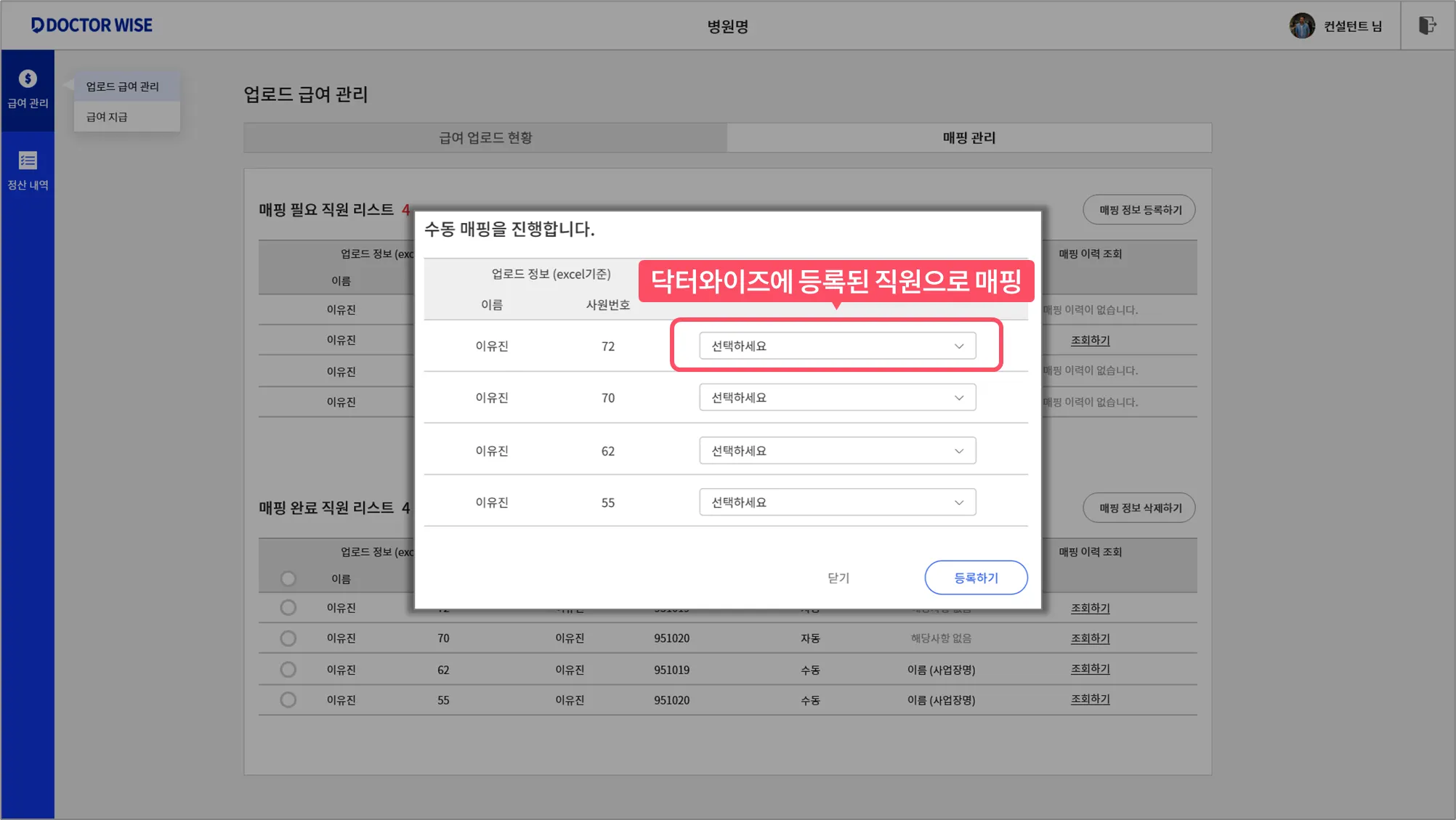1456x820 pixels.
Task: Select 급여 지급 submenu item
Action: 107,117
